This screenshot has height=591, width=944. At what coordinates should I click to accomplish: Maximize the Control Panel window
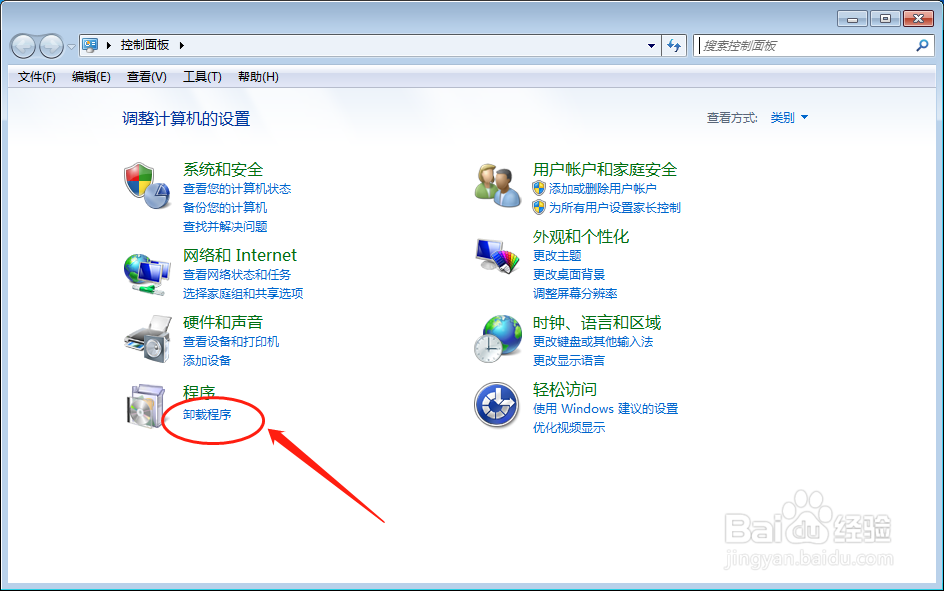click(x=885, y=19)
